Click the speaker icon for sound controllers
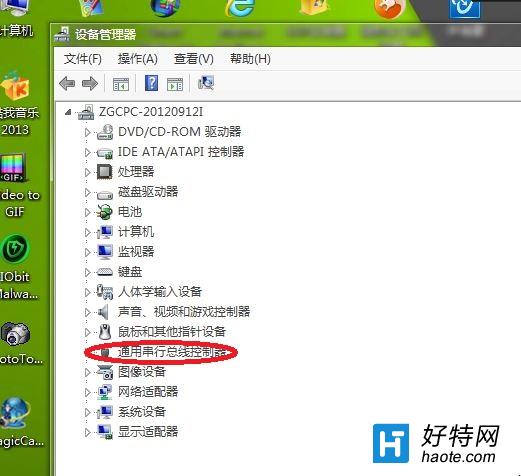Screen dimensions: 521x476 (104, 312)
